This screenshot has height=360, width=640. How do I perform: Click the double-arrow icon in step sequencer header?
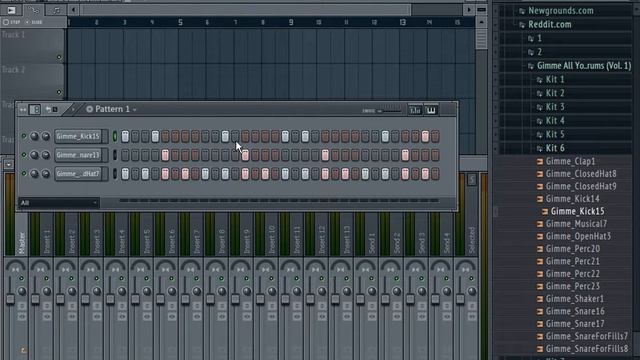point(23,109)
